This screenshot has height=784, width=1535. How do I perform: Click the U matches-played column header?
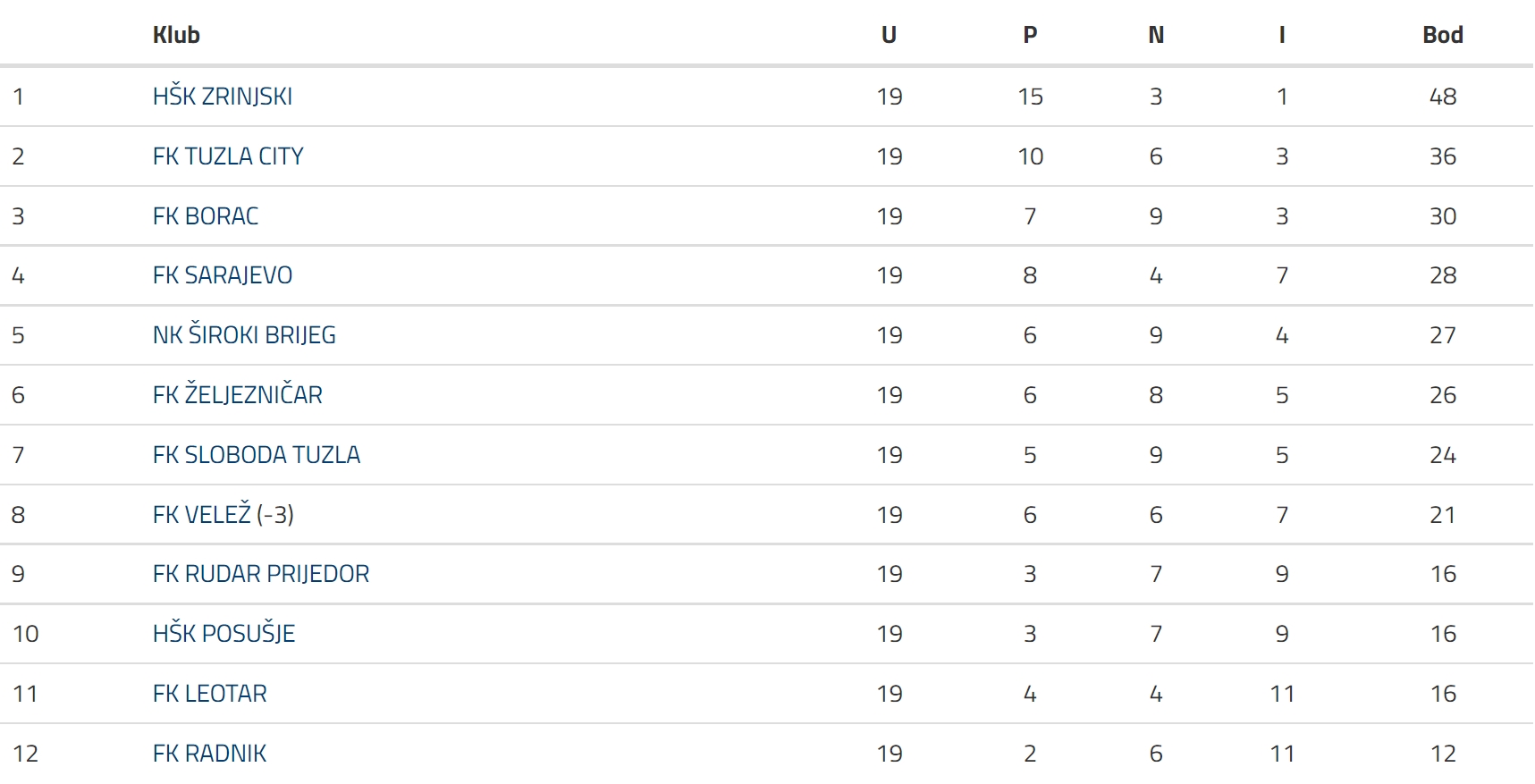pos(889,35)
